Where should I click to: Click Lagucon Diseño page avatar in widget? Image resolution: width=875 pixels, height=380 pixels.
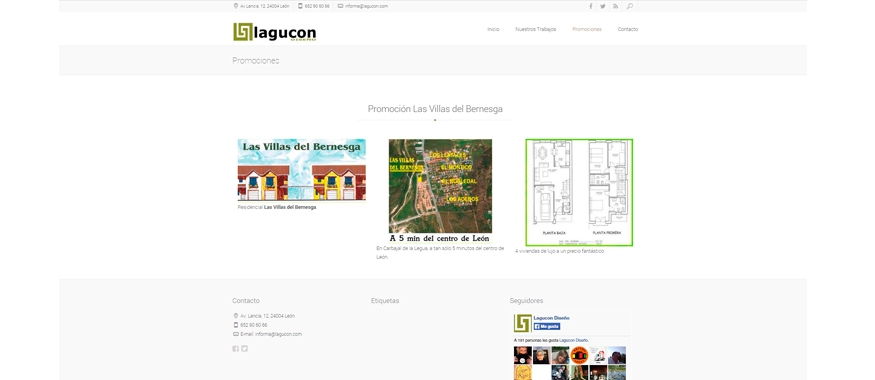[x=522, y=323]
